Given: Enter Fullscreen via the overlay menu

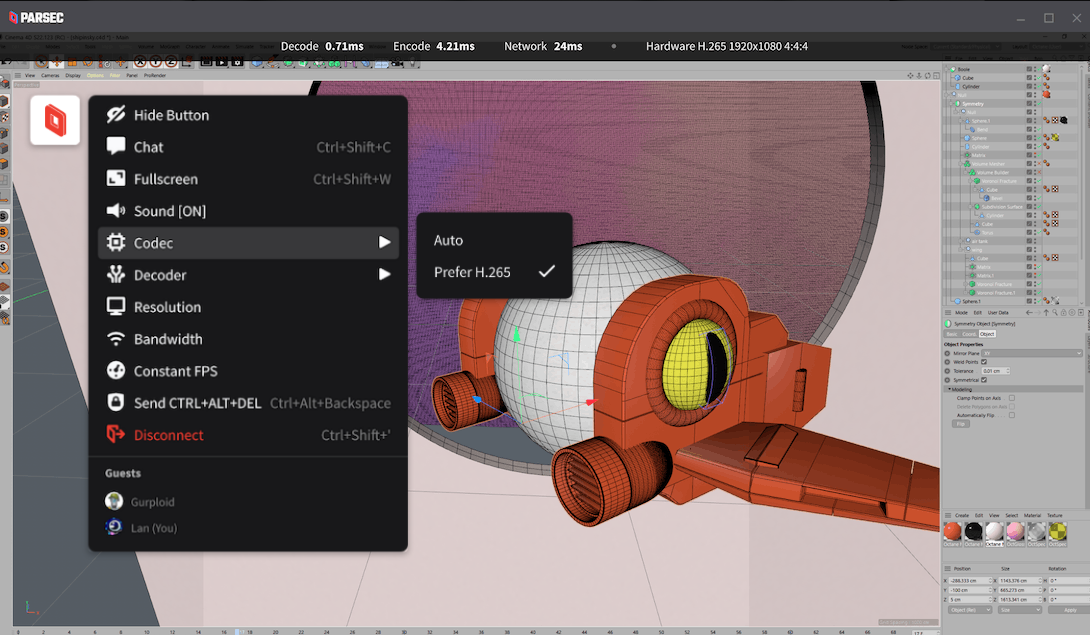Looking at the screenshot, I should [x=166, y=179].
